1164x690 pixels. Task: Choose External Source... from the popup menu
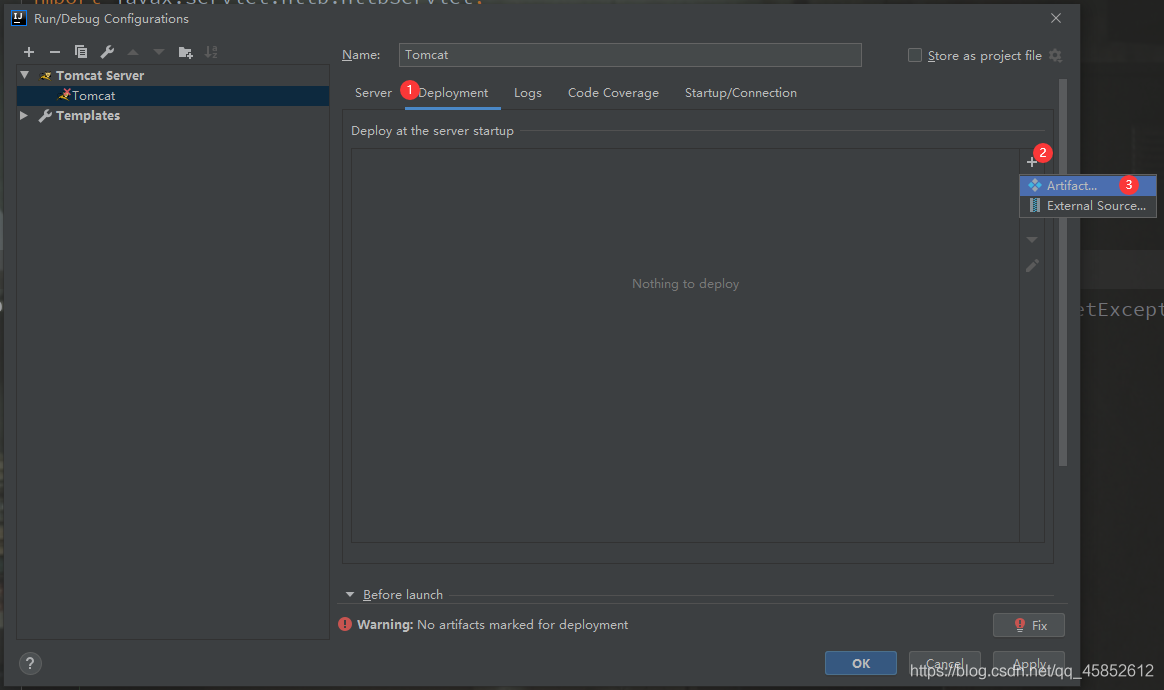1088,206
